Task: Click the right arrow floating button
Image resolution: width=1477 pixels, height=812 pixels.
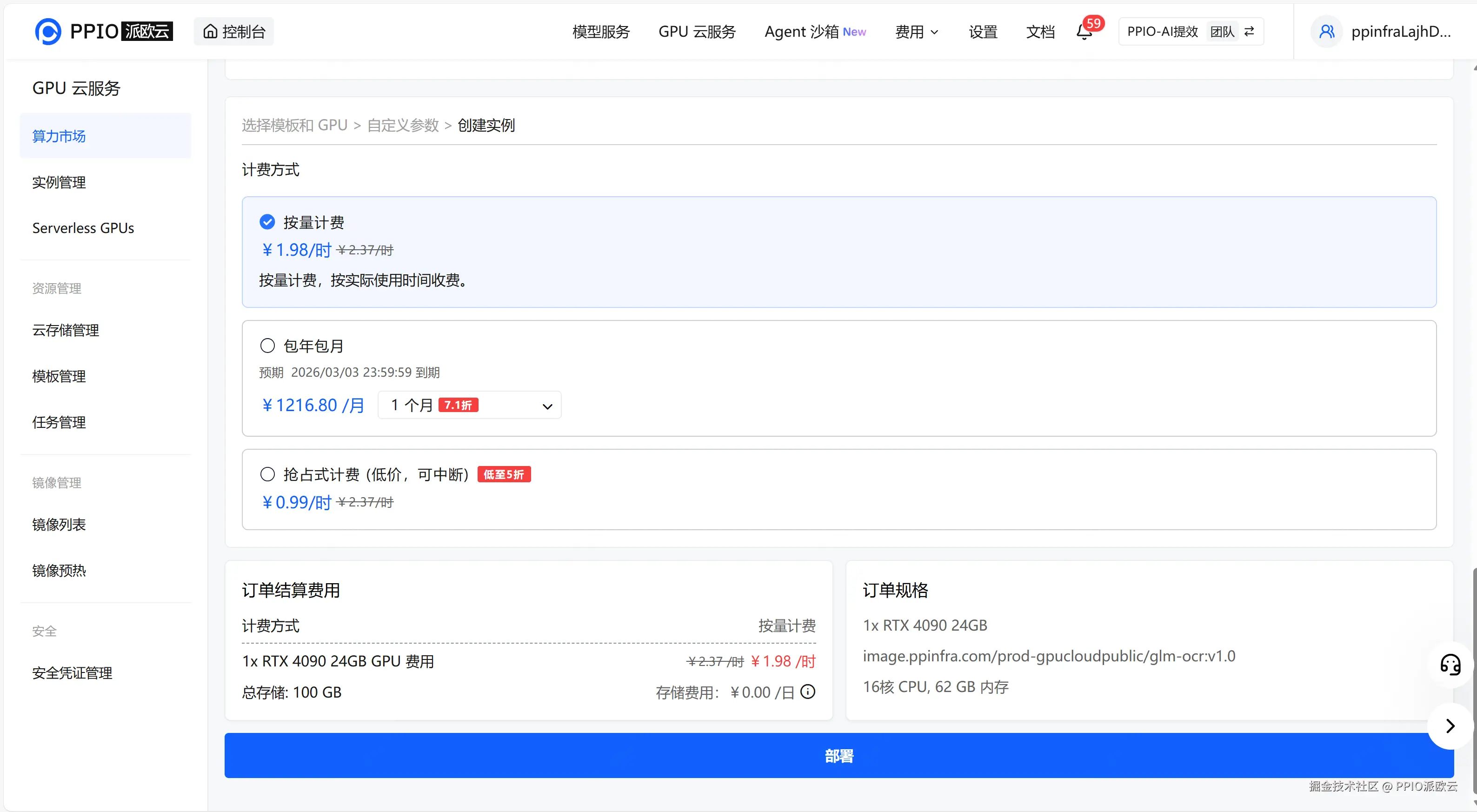Action: point(1450,726)
